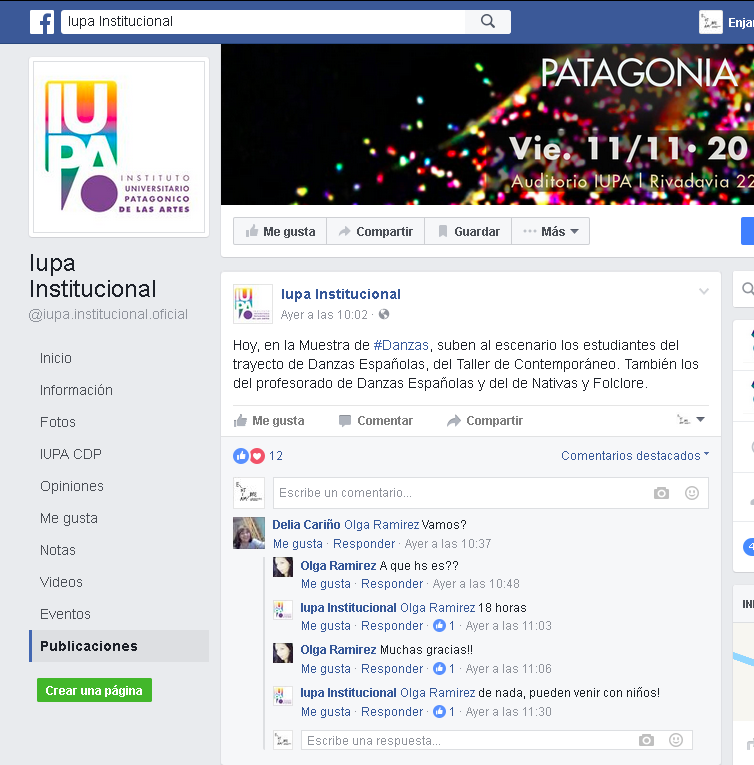Go to Inicio in sidebar
The width and height of the screenshot is (754, 765).
click(x=56, y=358)
